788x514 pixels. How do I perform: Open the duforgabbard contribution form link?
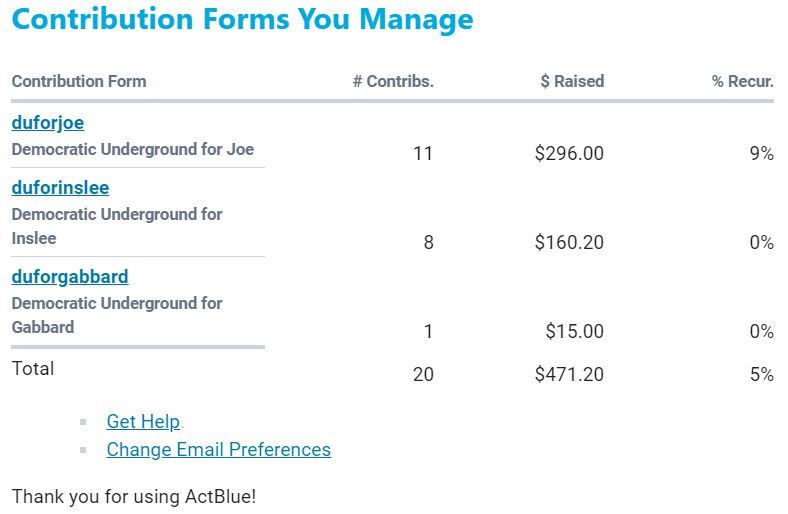pyautogui.click(x=70, y=277)
